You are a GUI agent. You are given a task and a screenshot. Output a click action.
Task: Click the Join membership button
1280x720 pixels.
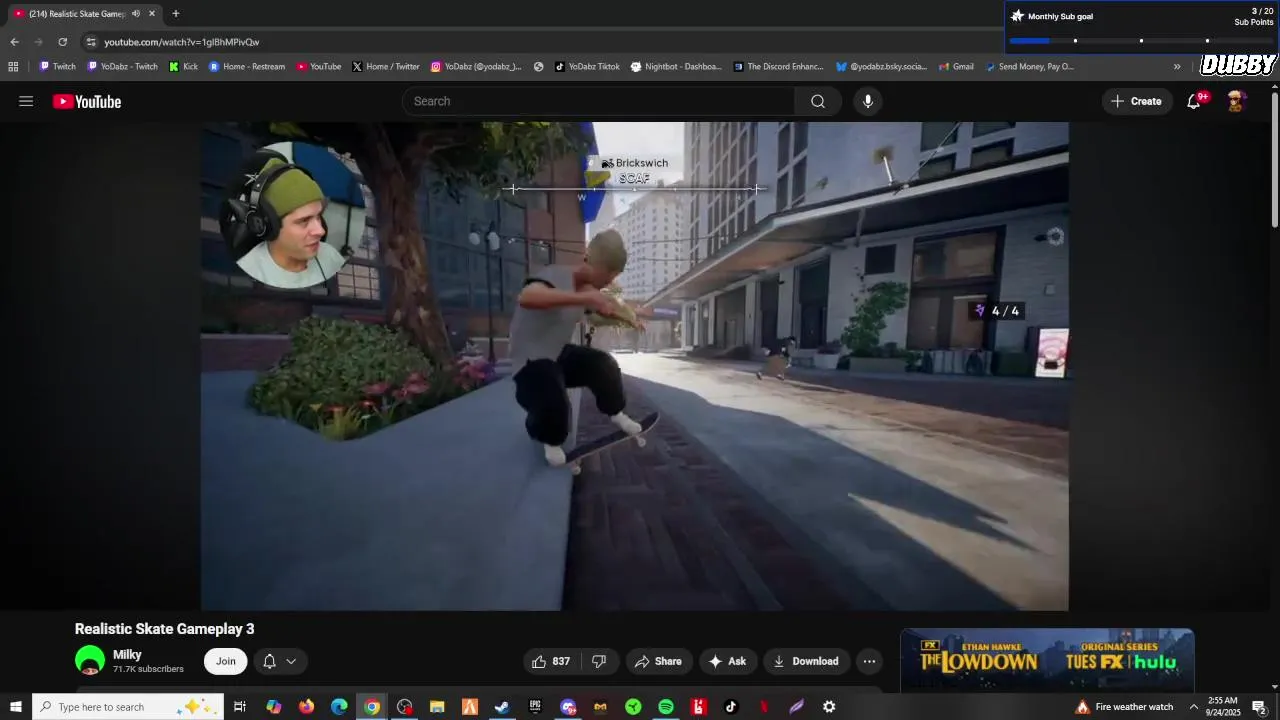click(226, 661)
